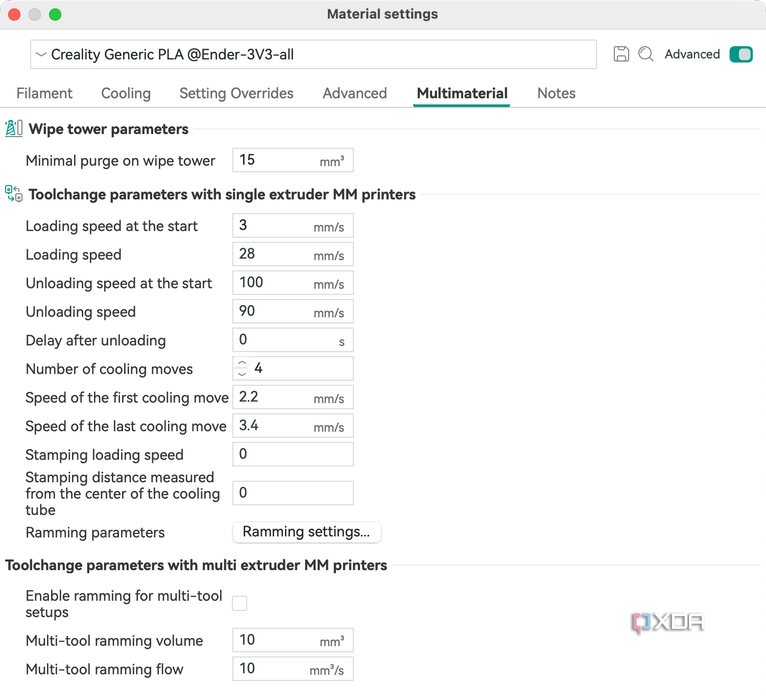Viewport: 766px width, 697px height.
Task: Click the save preset floppy disk icon
Action: point(621,54)
